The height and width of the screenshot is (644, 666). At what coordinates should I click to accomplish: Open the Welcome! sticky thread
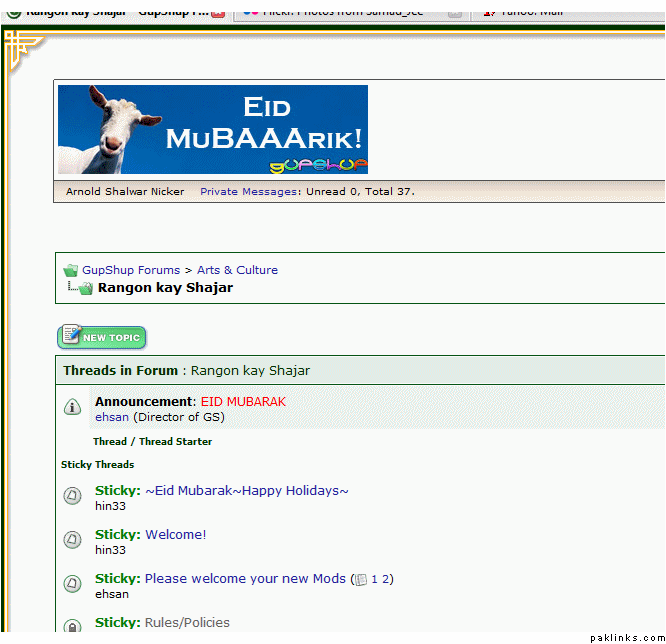[176, 534]
